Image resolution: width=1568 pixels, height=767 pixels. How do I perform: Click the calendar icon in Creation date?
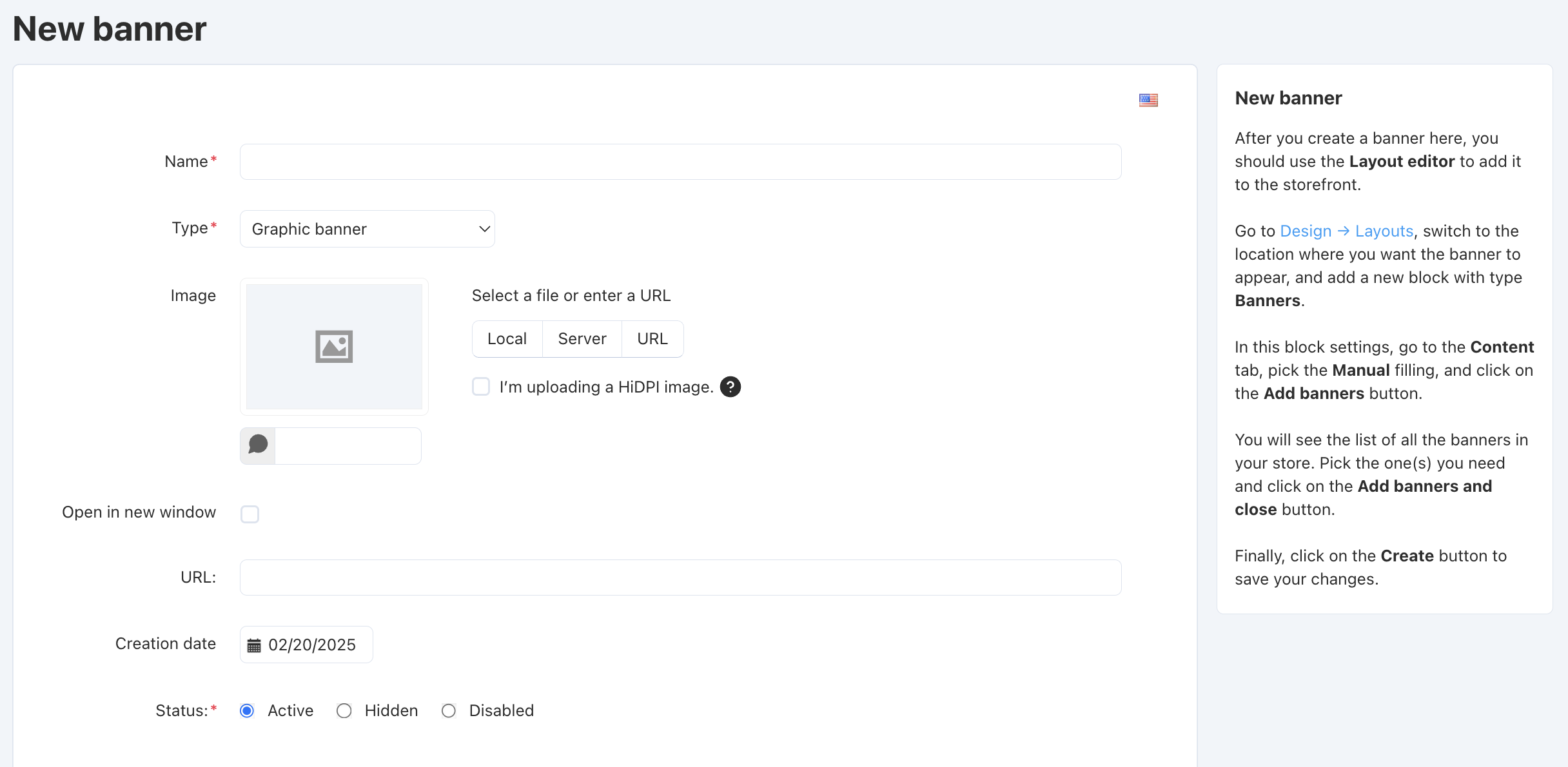(254, 645)
